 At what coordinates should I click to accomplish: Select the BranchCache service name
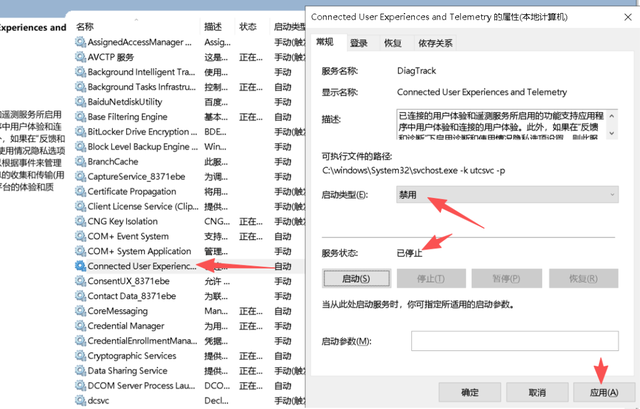click(113, 162)
